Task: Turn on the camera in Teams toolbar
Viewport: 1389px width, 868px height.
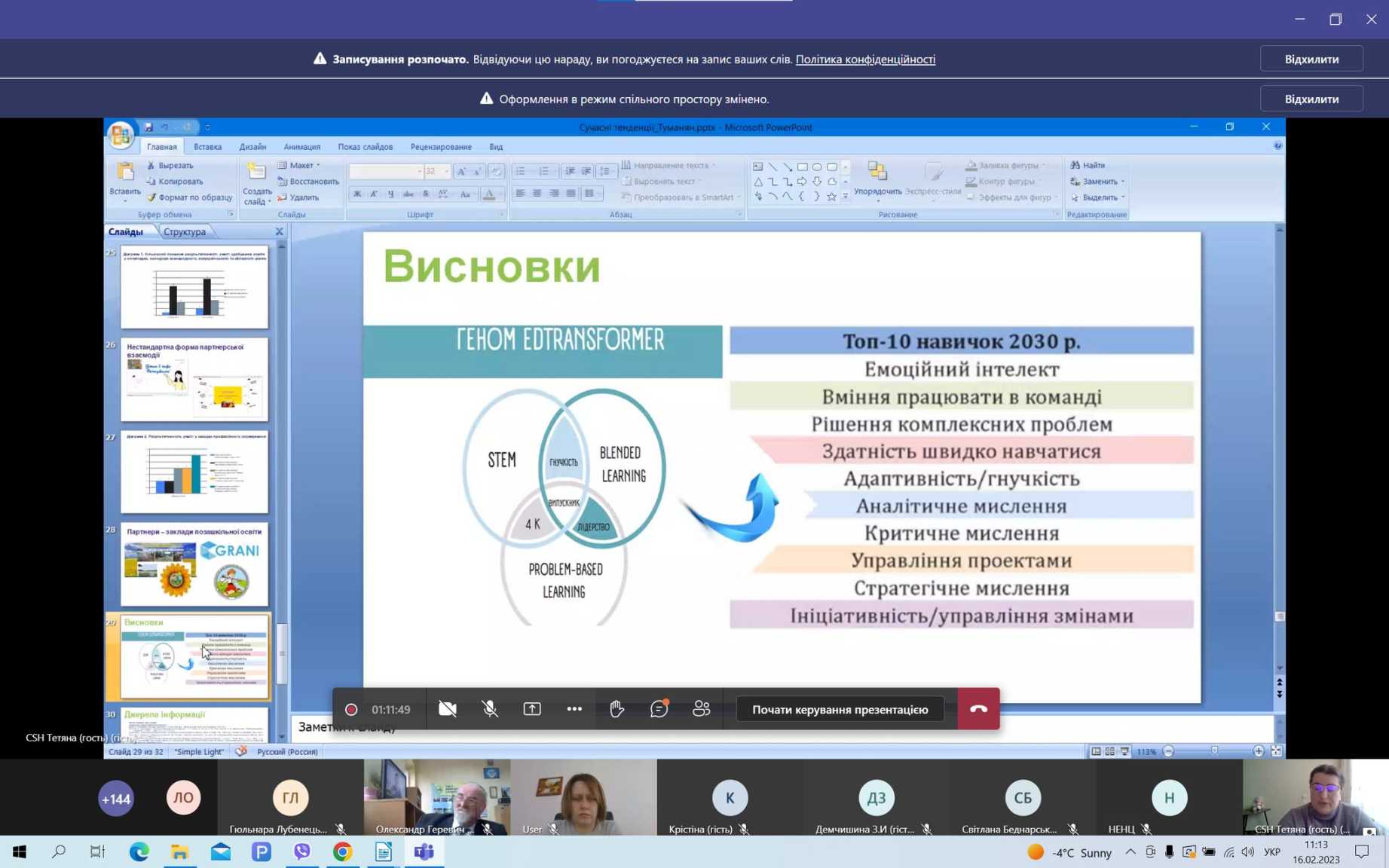Action: point(448,709)
